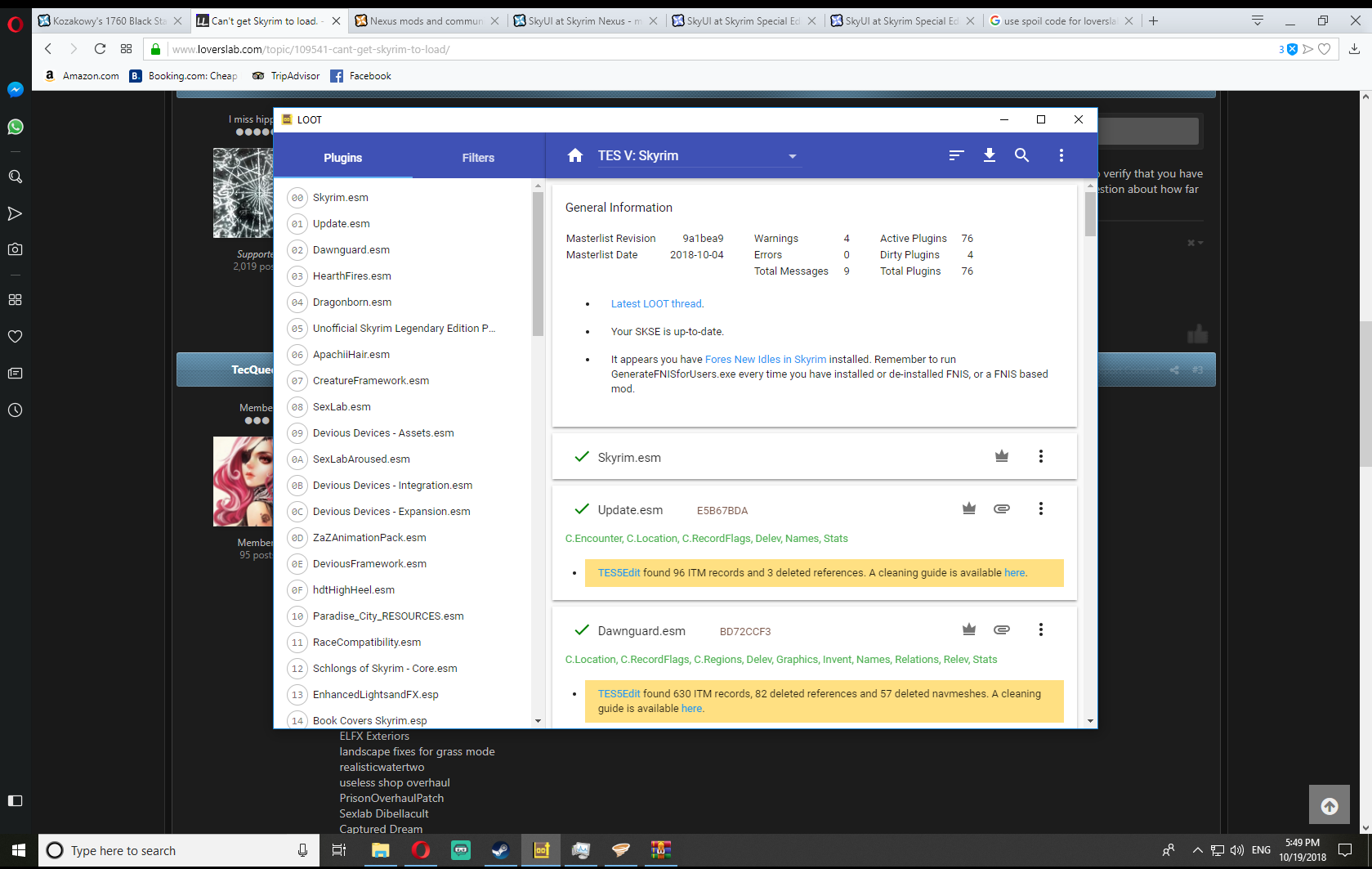1372x869 pixels.
Task: Switch to the SkyUI at Skyrim Nexus tab
Action: 586,21
